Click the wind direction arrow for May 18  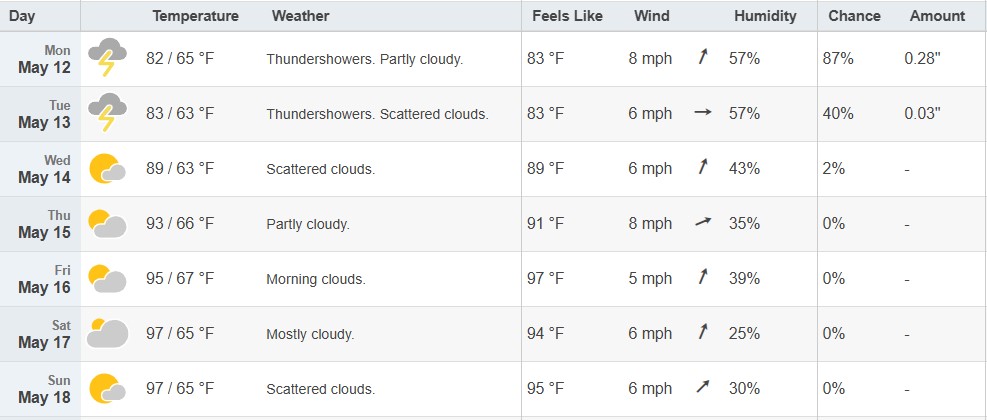coord(702,387)
